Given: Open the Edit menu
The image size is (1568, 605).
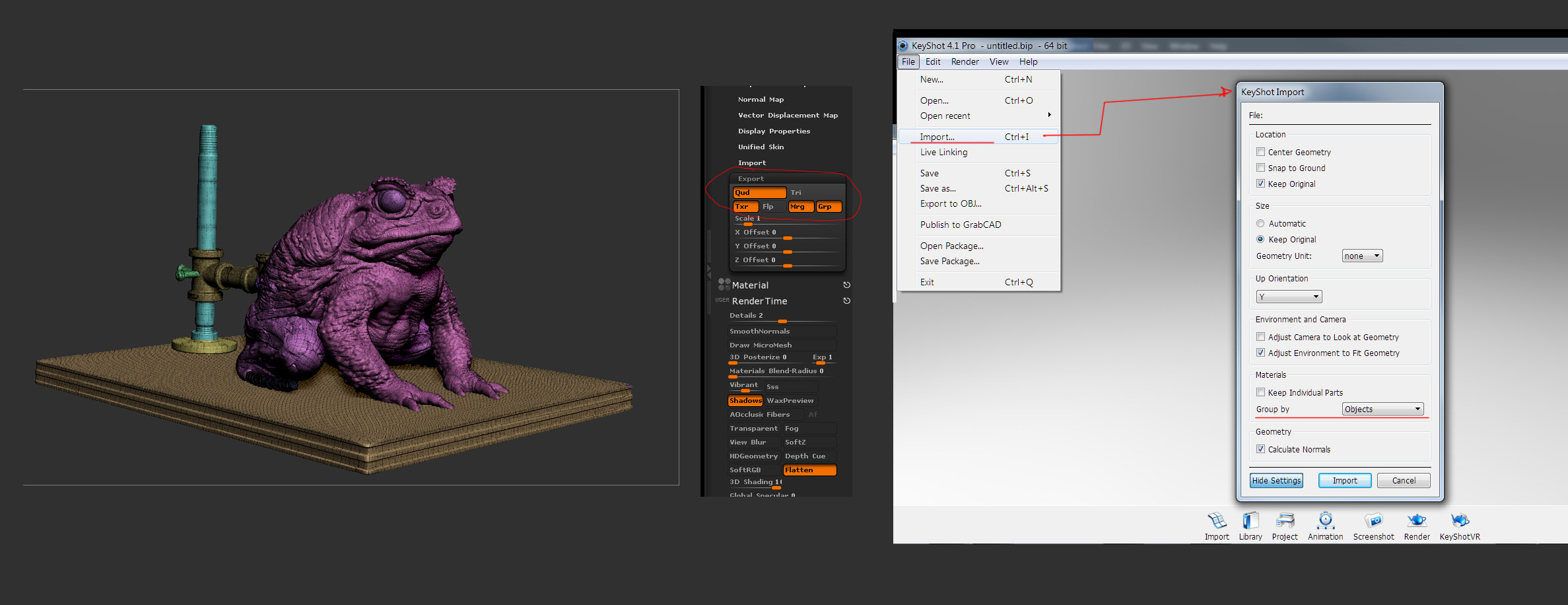Looking at the screenshot, I should [933, 61].
